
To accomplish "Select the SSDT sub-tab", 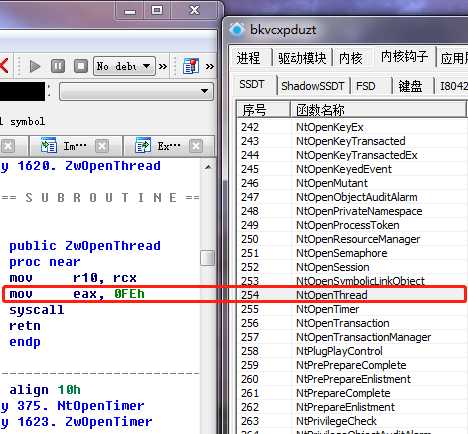I will click(252, 84).
